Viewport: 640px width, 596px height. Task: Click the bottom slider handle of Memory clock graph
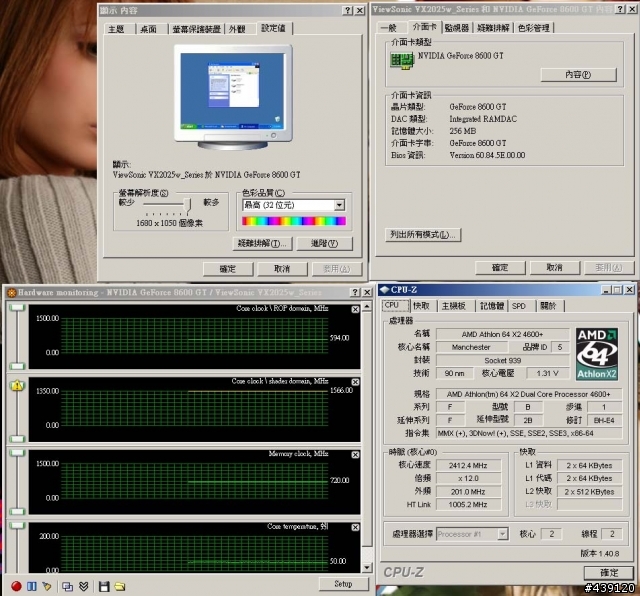[x=18, y=511]
